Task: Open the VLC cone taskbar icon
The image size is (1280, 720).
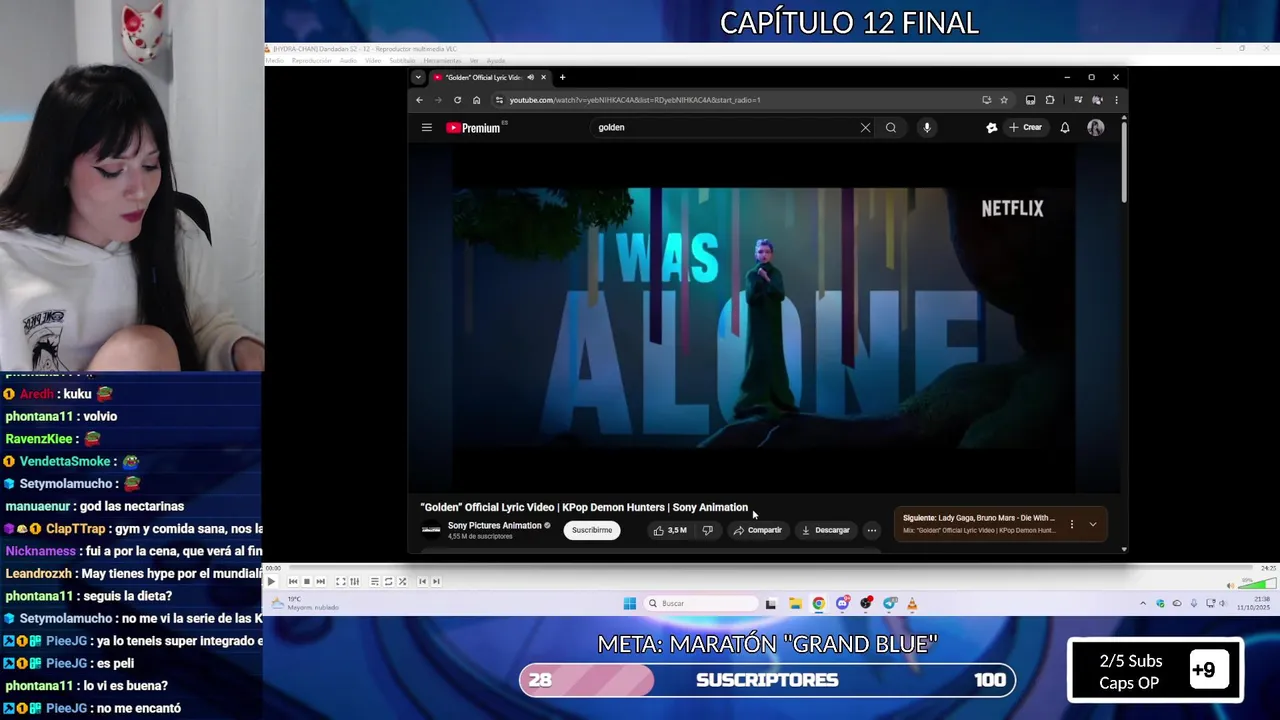Action: [x=911, y=603]
